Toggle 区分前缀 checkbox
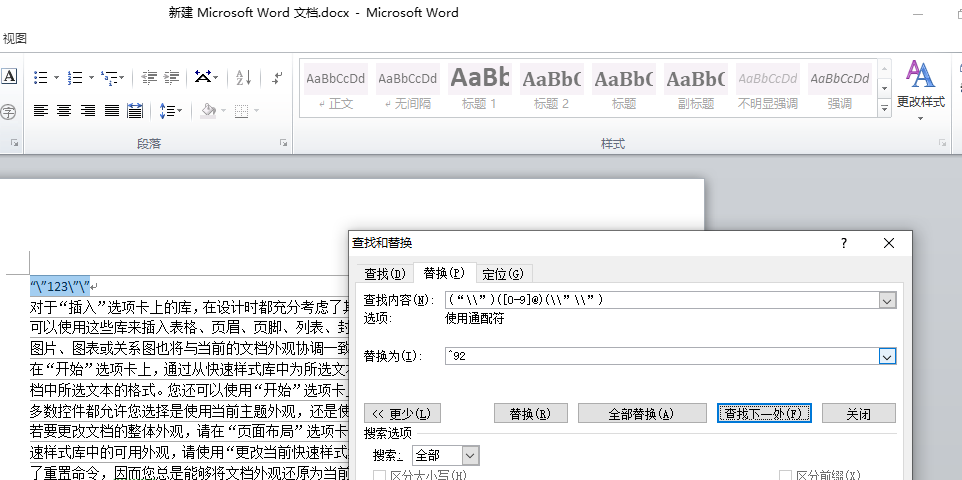Viewport: 962px width, 480px height. point(785,475)
